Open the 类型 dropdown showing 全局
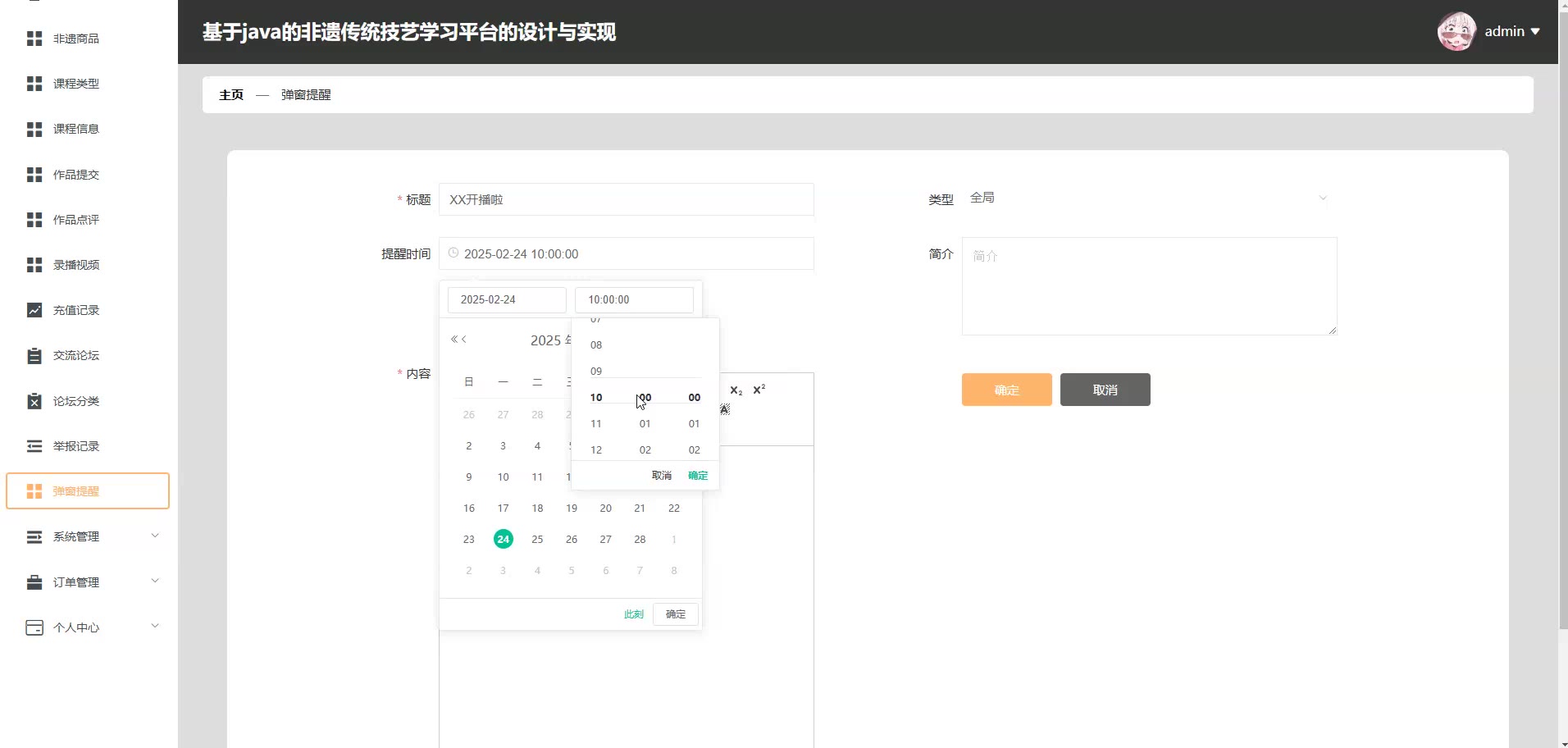The image size is (1568, 748). click(x=1148, y=198)
